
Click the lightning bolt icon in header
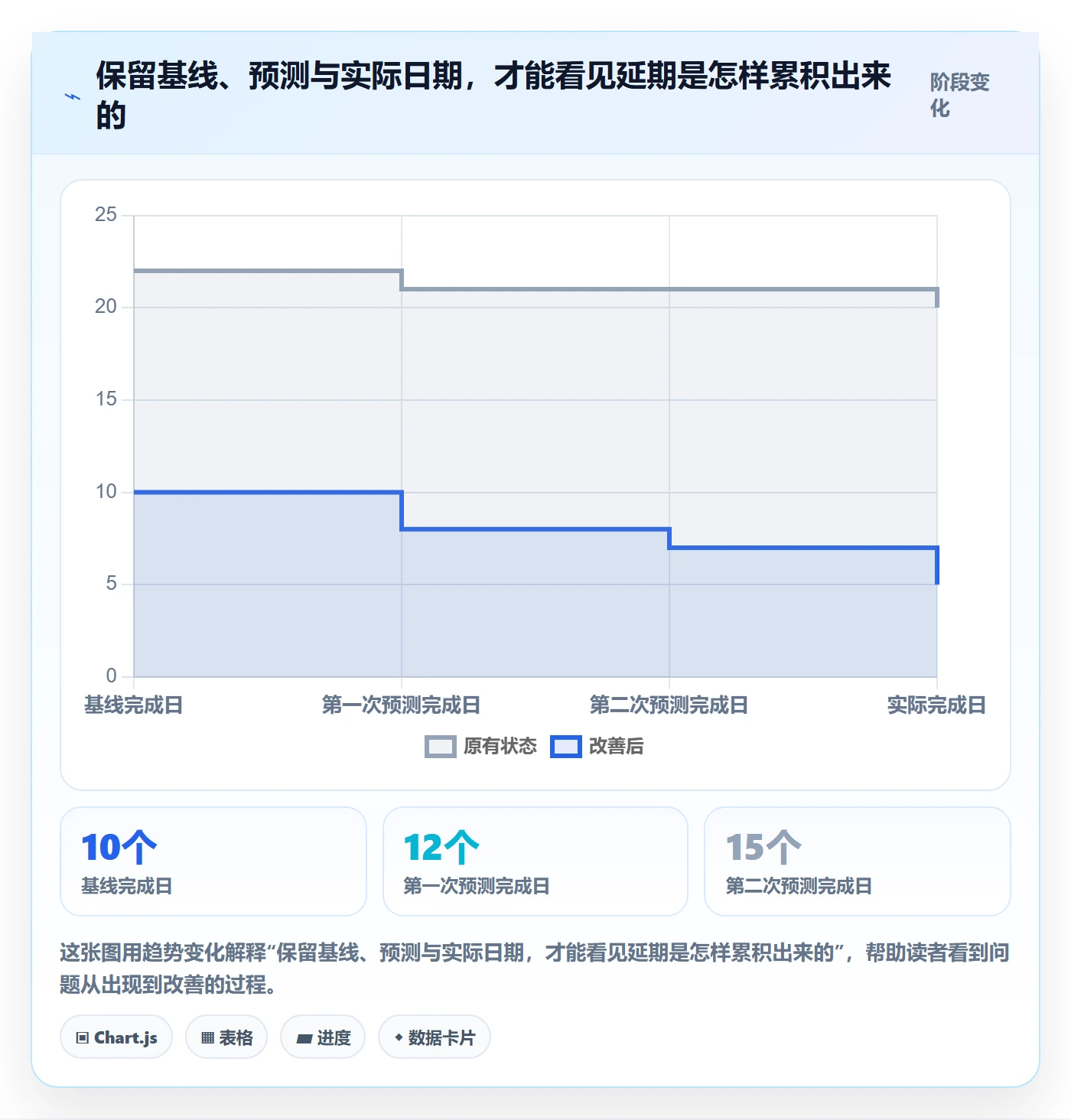click(73, 96)
